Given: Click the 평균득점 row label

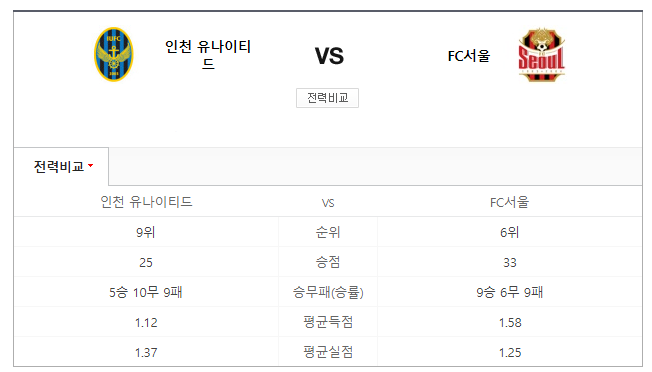Looking at the screenshot, I should pyautogui.click(x=328, y=322).
